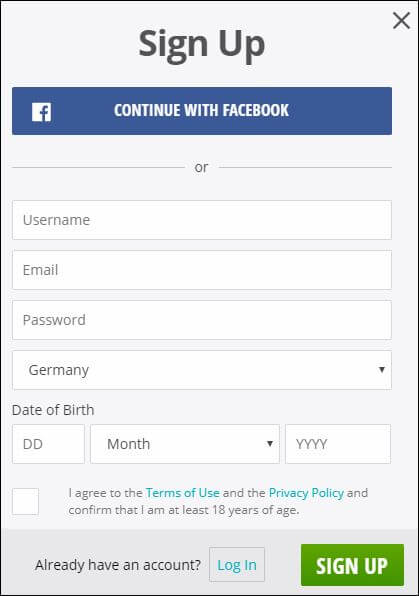The image size is (419, 596).
Task: Select the Email text box
Action: 202,270
